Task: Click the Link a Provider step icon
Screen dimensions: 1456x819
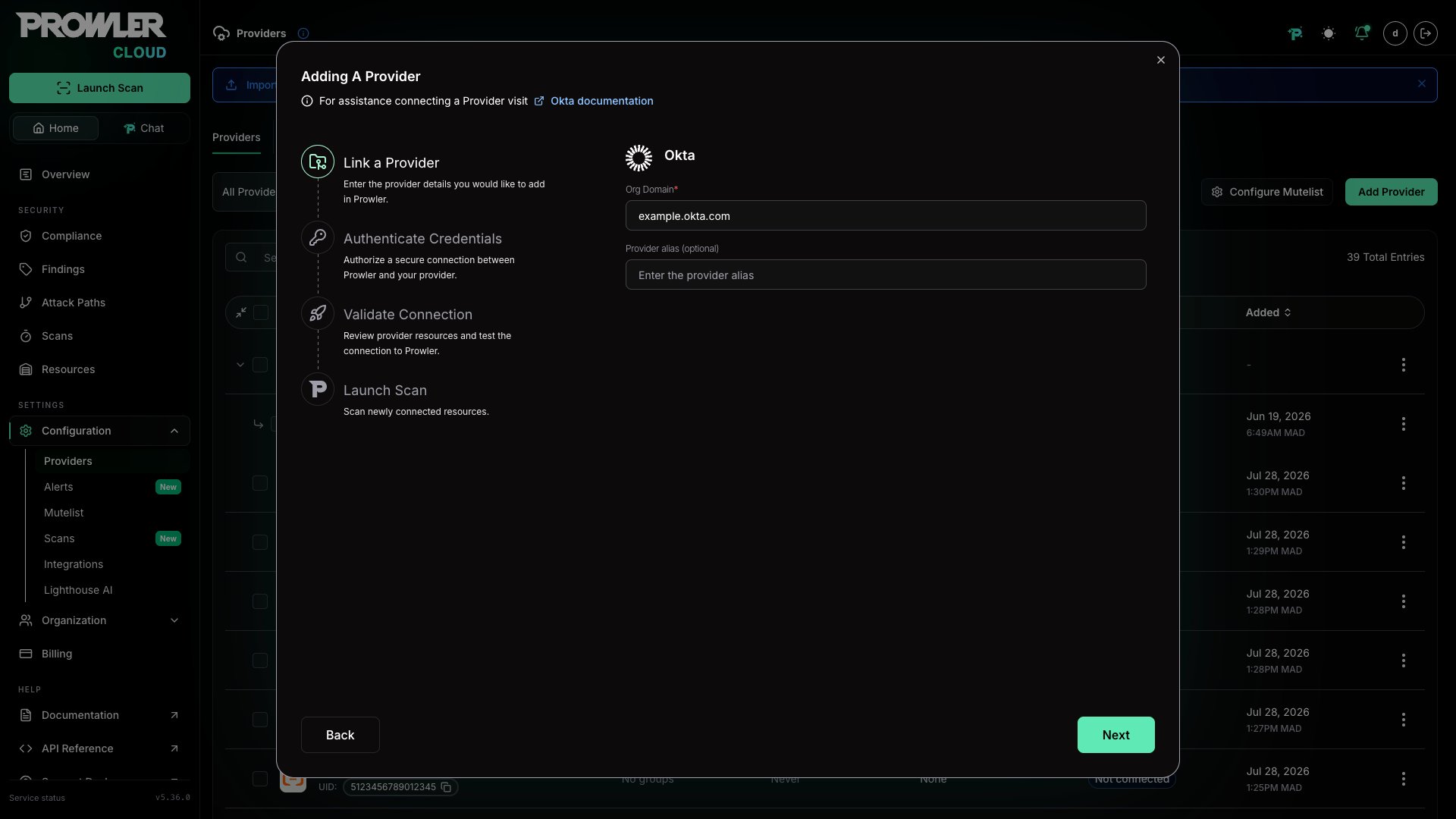Action: click(318, 162)
